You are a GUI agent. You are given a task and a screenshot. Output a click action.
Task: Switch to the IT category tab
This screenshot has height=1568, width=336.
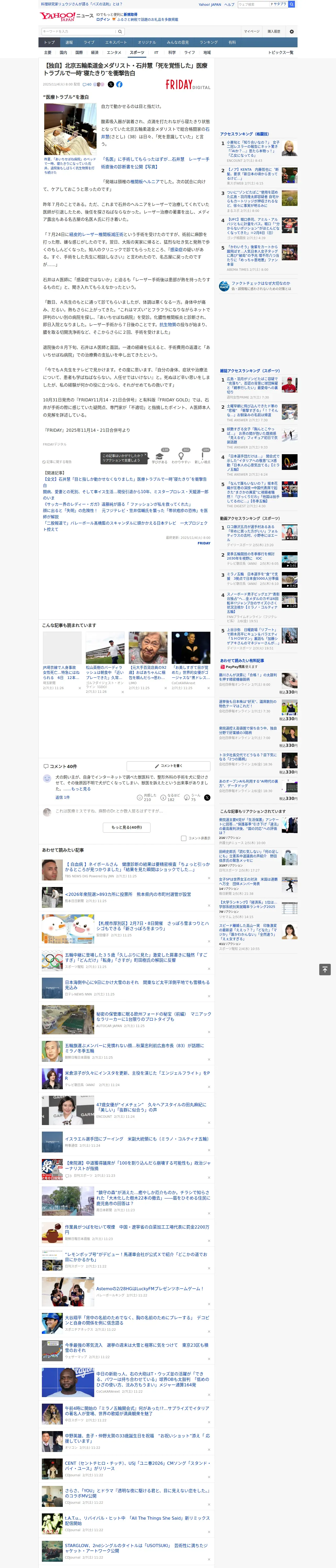click(x=156, y=53)
